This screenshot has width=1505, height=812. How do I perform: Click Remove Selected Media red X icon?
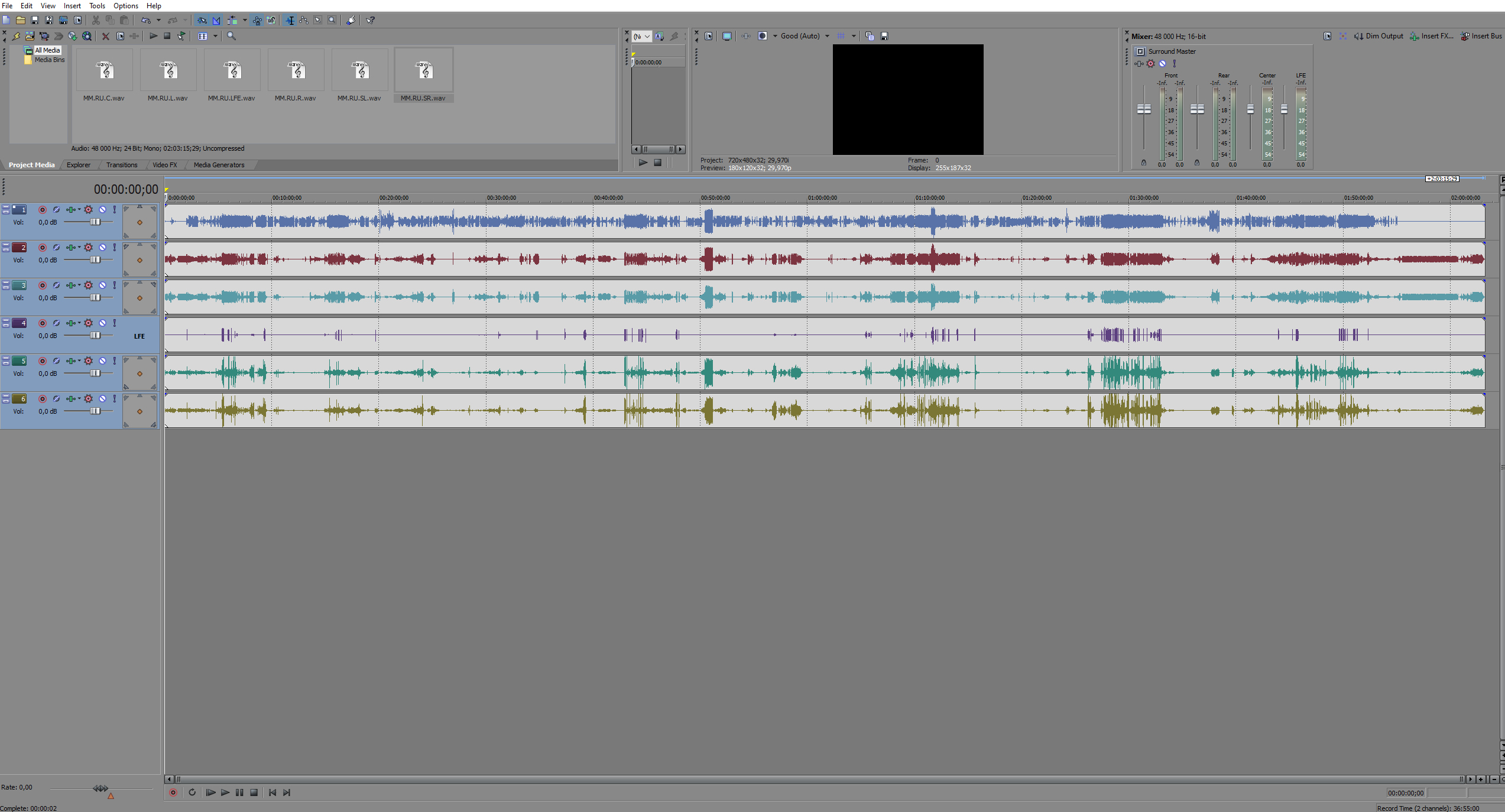(106, 36)
